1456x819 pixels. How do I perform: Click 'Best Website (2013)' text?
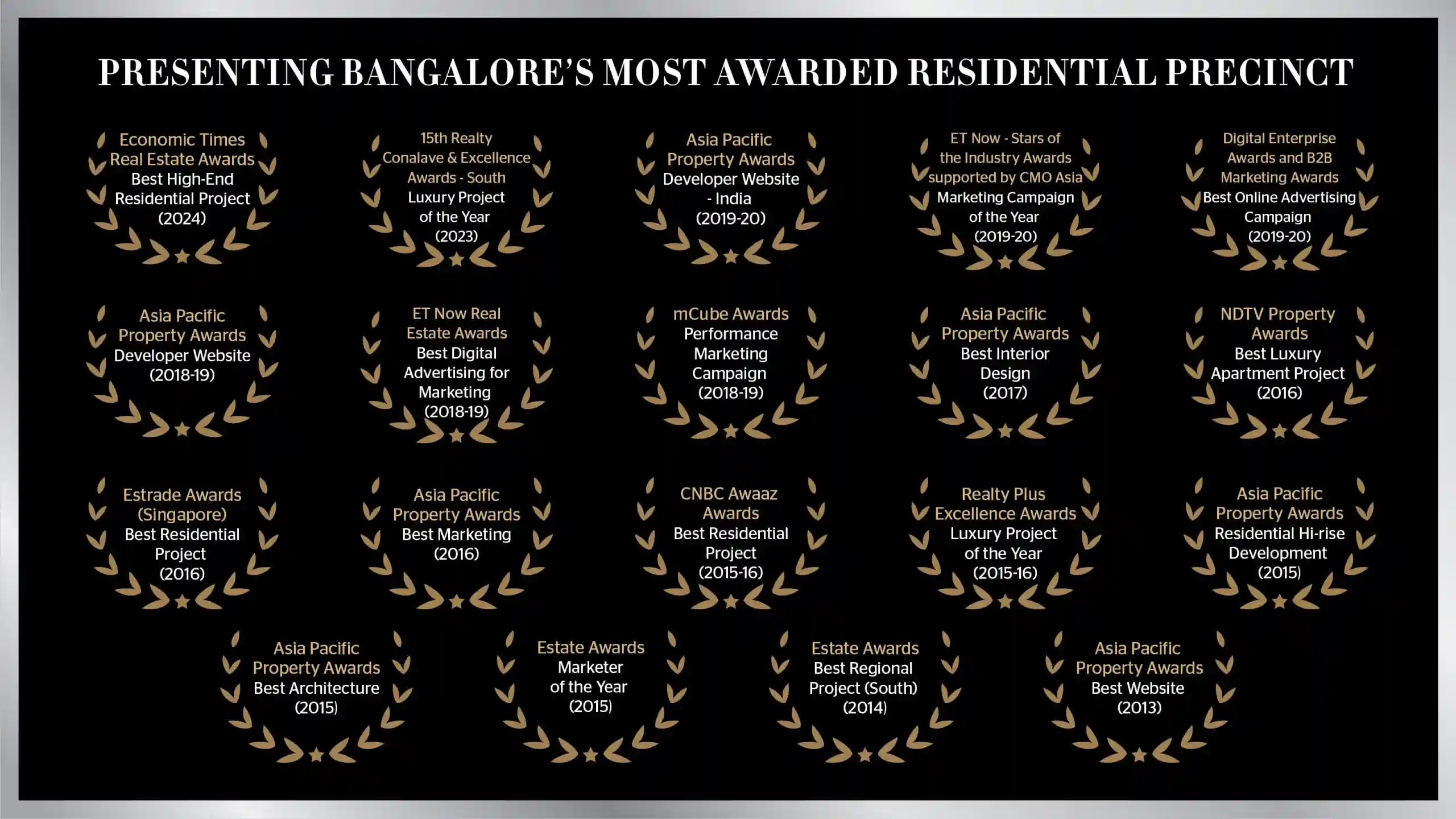1138,698
